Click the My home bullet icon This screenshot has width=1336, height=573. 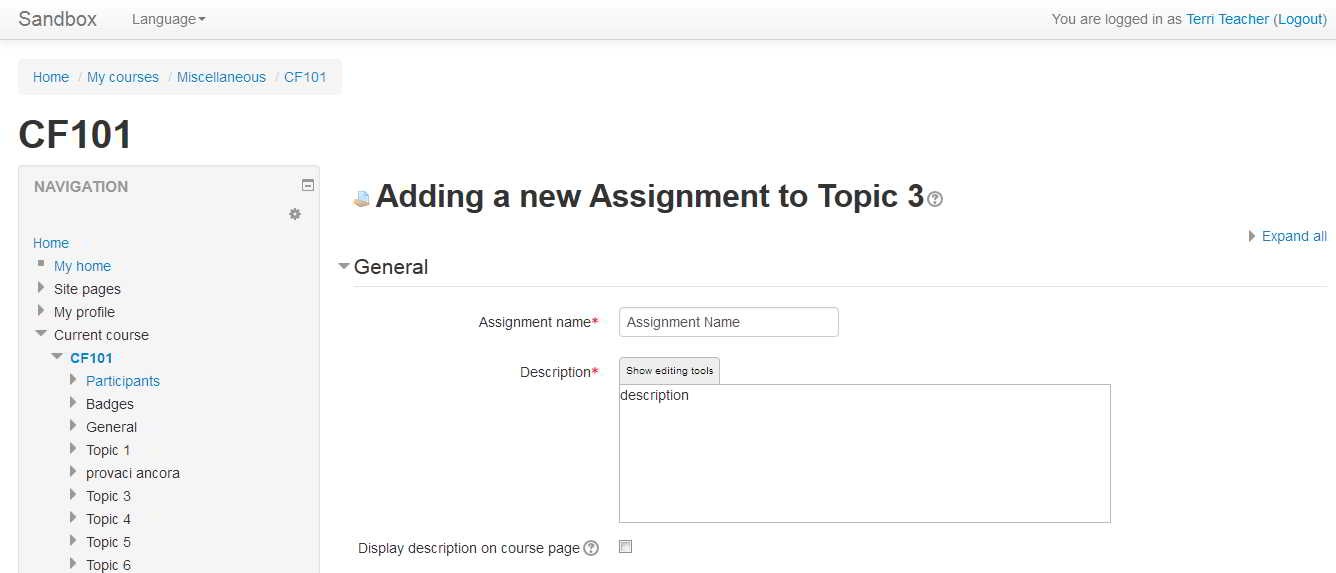coord(41,263)
